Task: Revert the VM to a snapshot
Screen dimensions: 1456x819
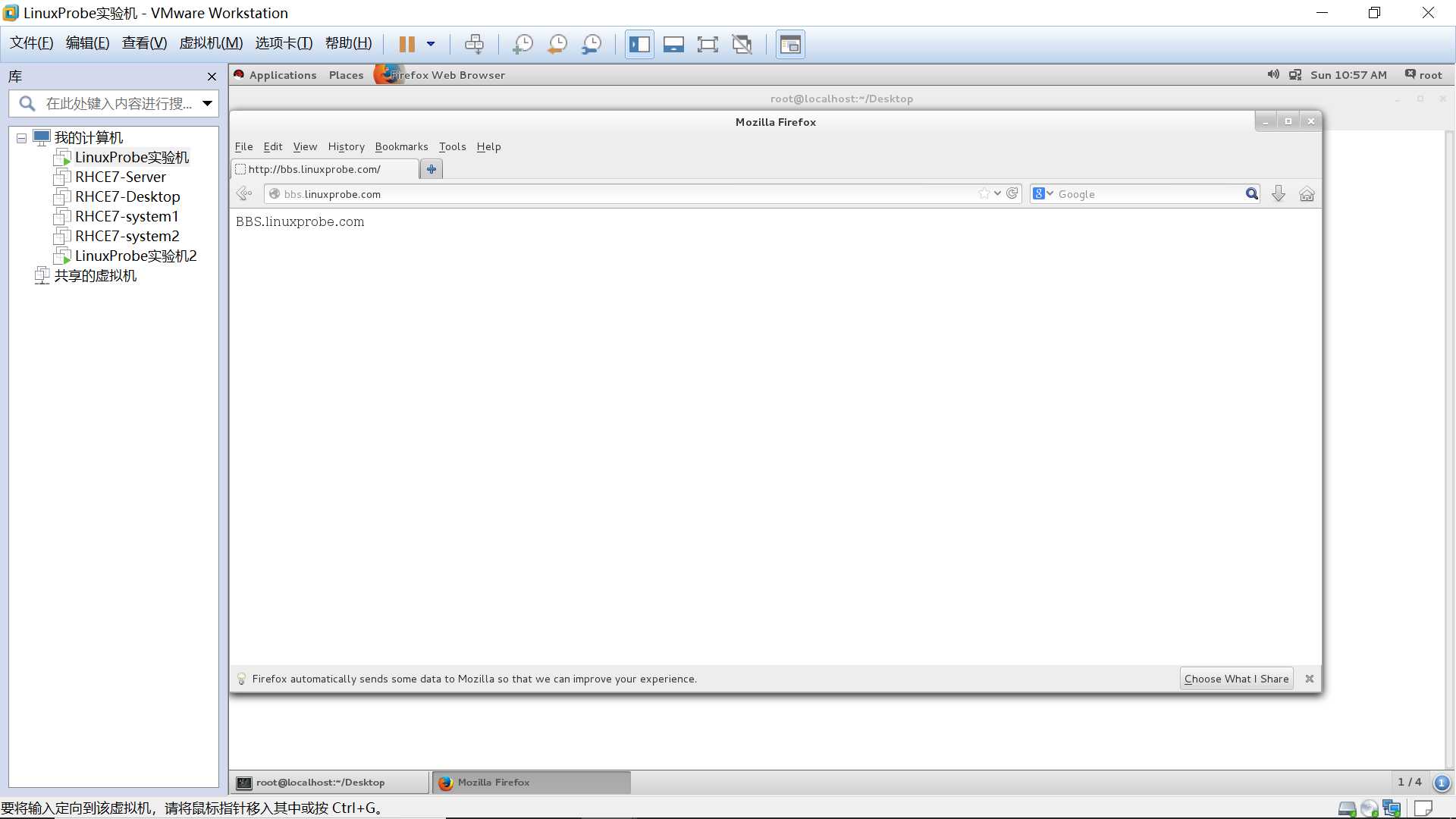Action: coord(557,44)
